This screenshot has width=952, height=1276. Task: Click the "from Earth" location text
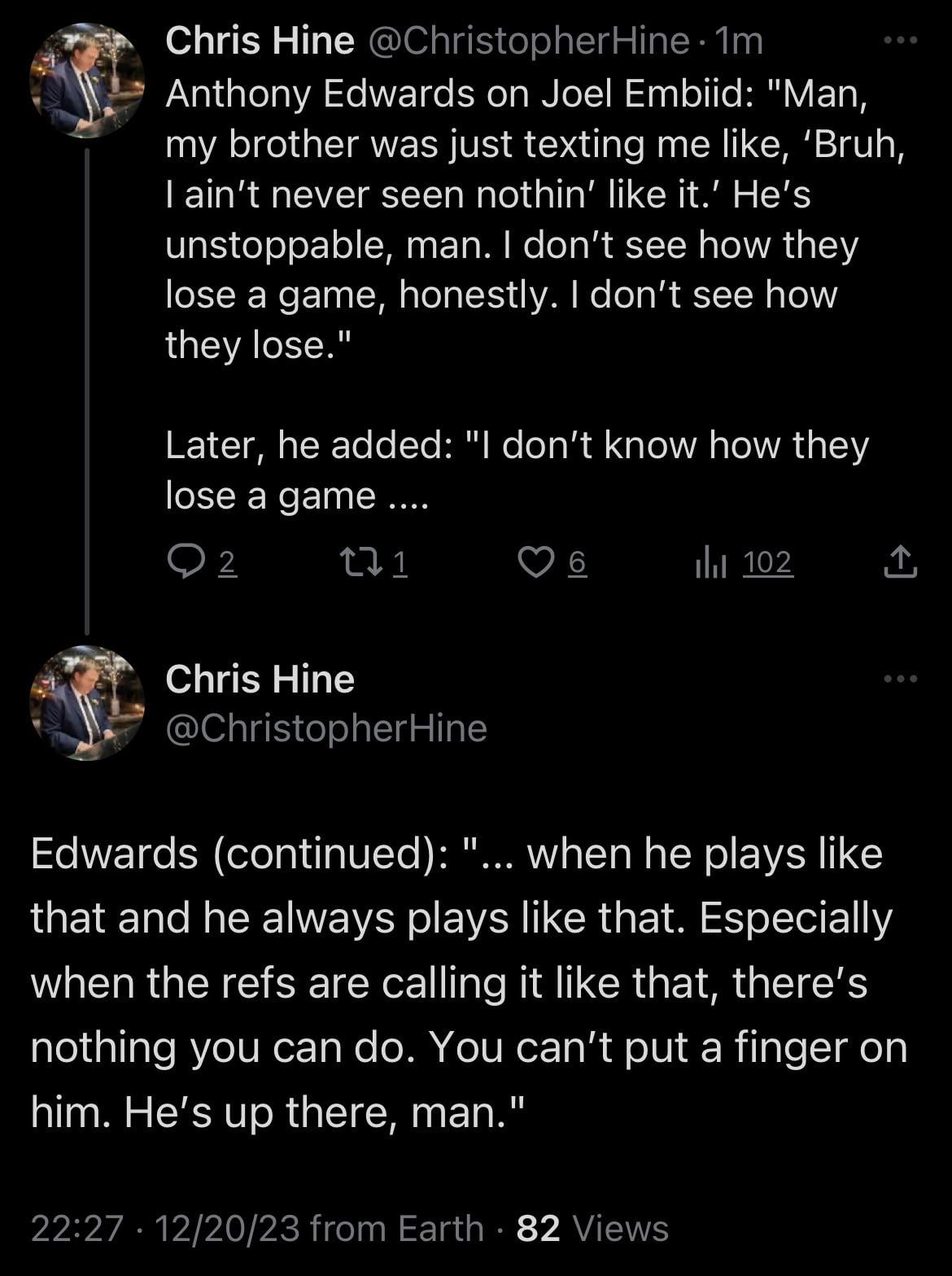397,1228
